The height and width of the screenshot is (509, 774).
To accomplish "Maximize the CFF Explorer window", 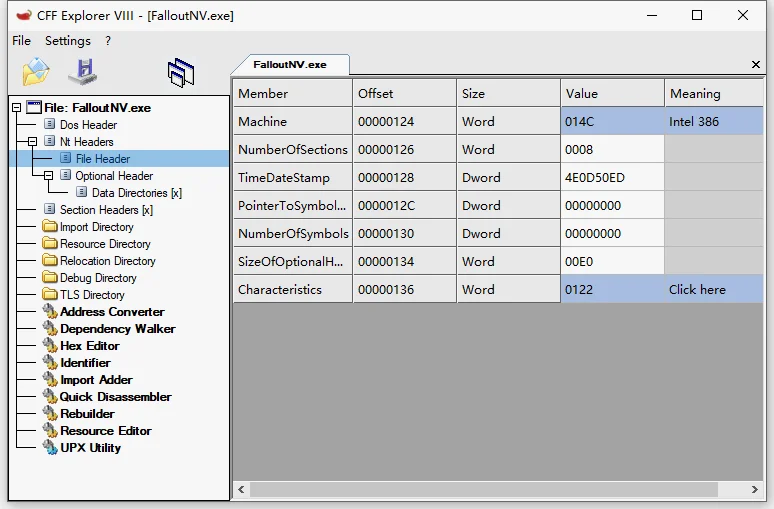I will (x=697, y=15).
